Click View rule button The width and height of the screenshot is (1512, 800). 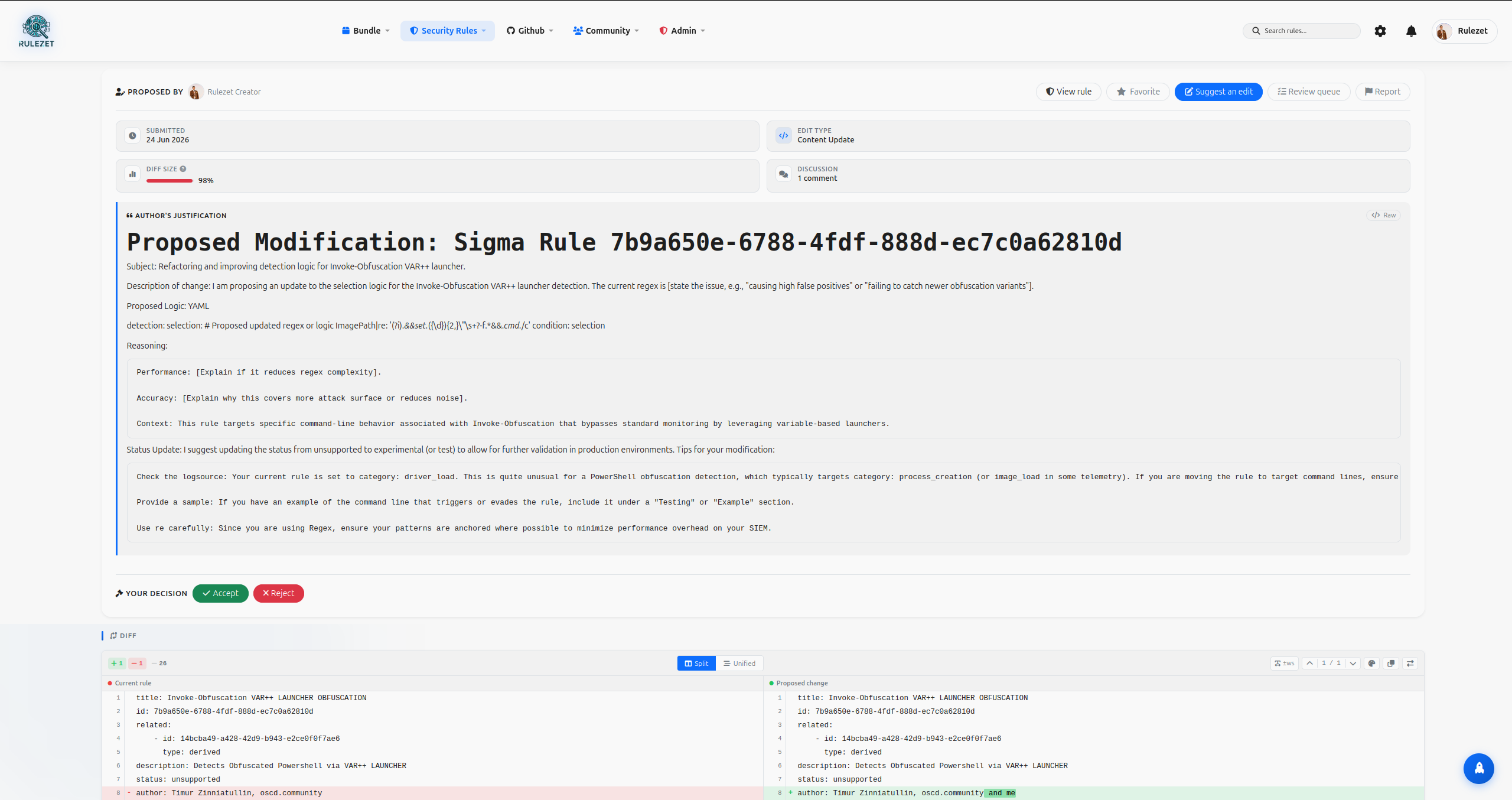pos(1068,92)
